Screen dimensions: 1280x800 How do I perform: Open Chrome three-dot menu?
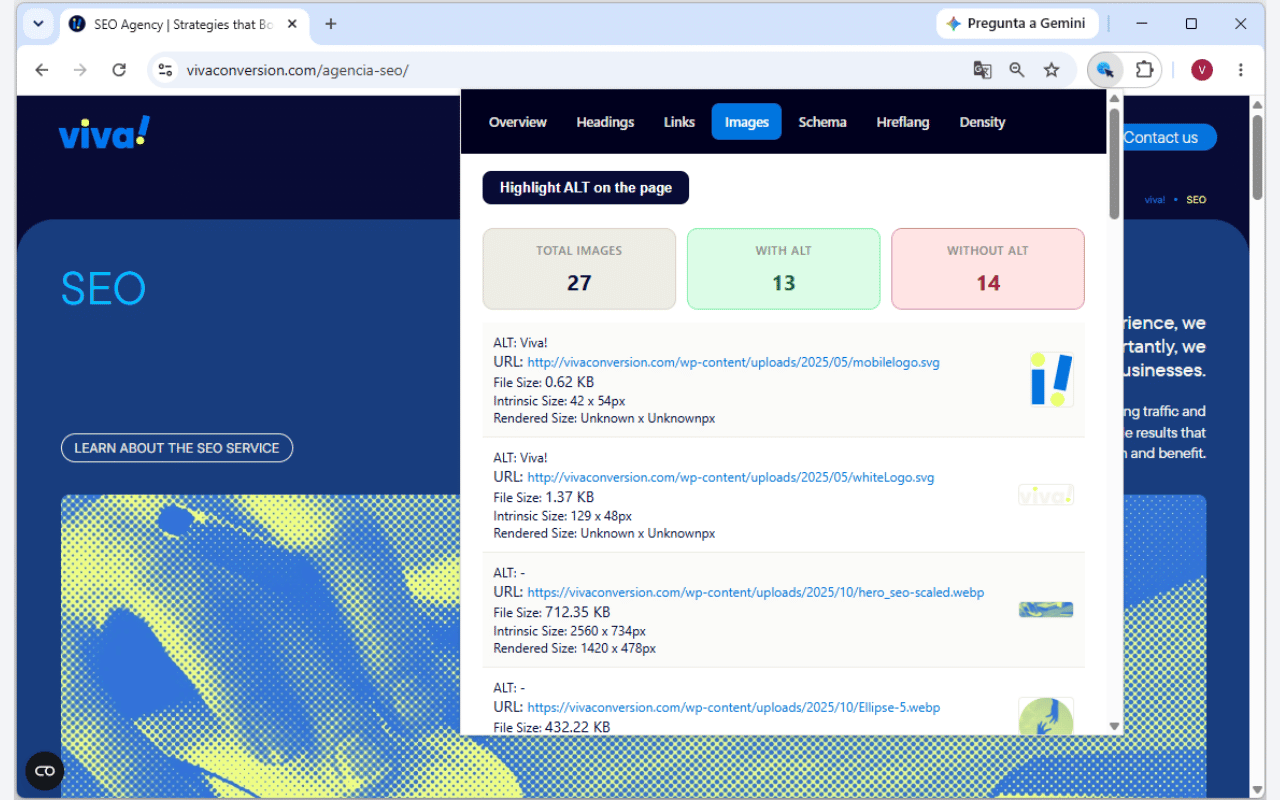[x=1240, y=70]
